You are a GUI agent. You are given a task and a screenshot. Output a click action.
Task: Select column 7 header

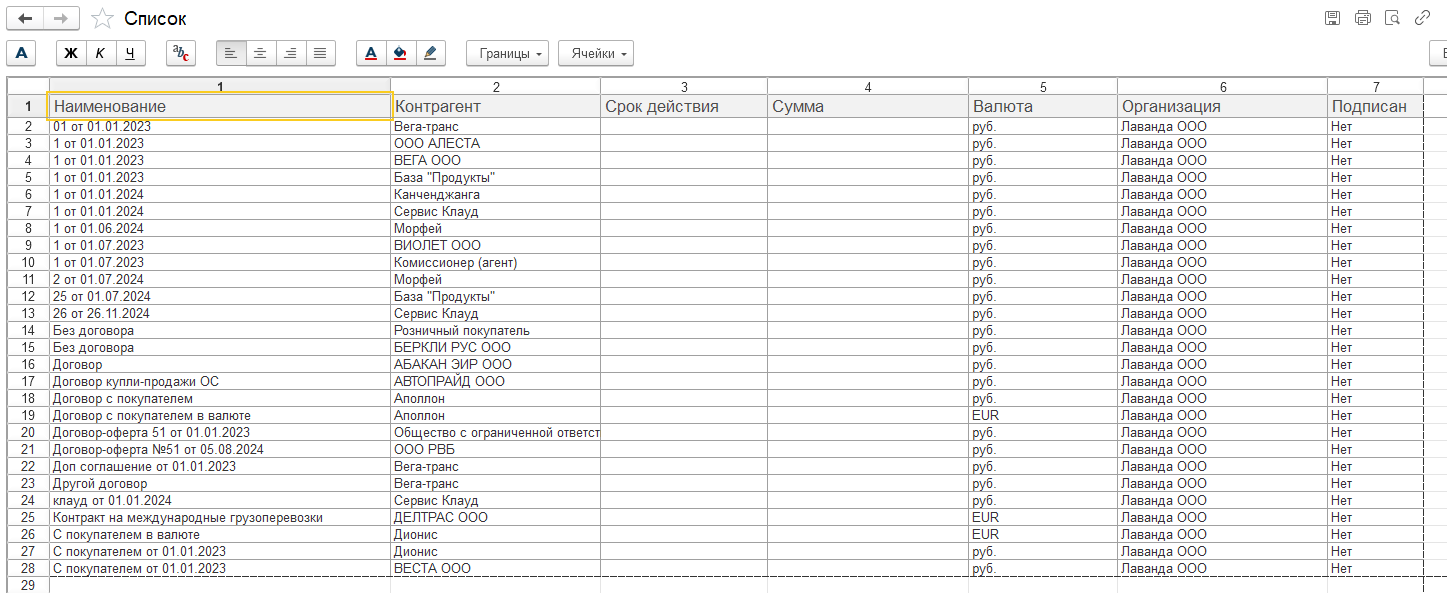(1375, 86)
